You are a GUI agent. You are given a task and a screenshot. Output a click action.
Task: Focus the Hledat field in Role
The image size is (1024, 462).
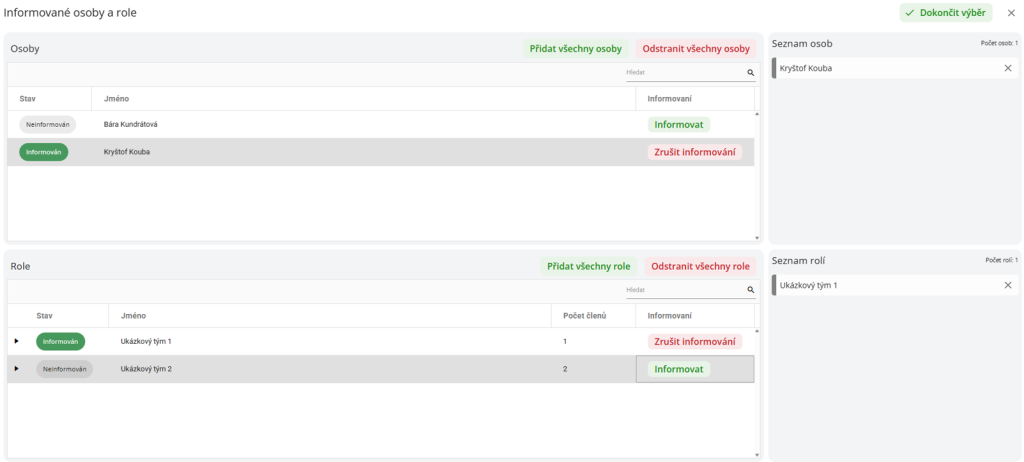[683, 290]
